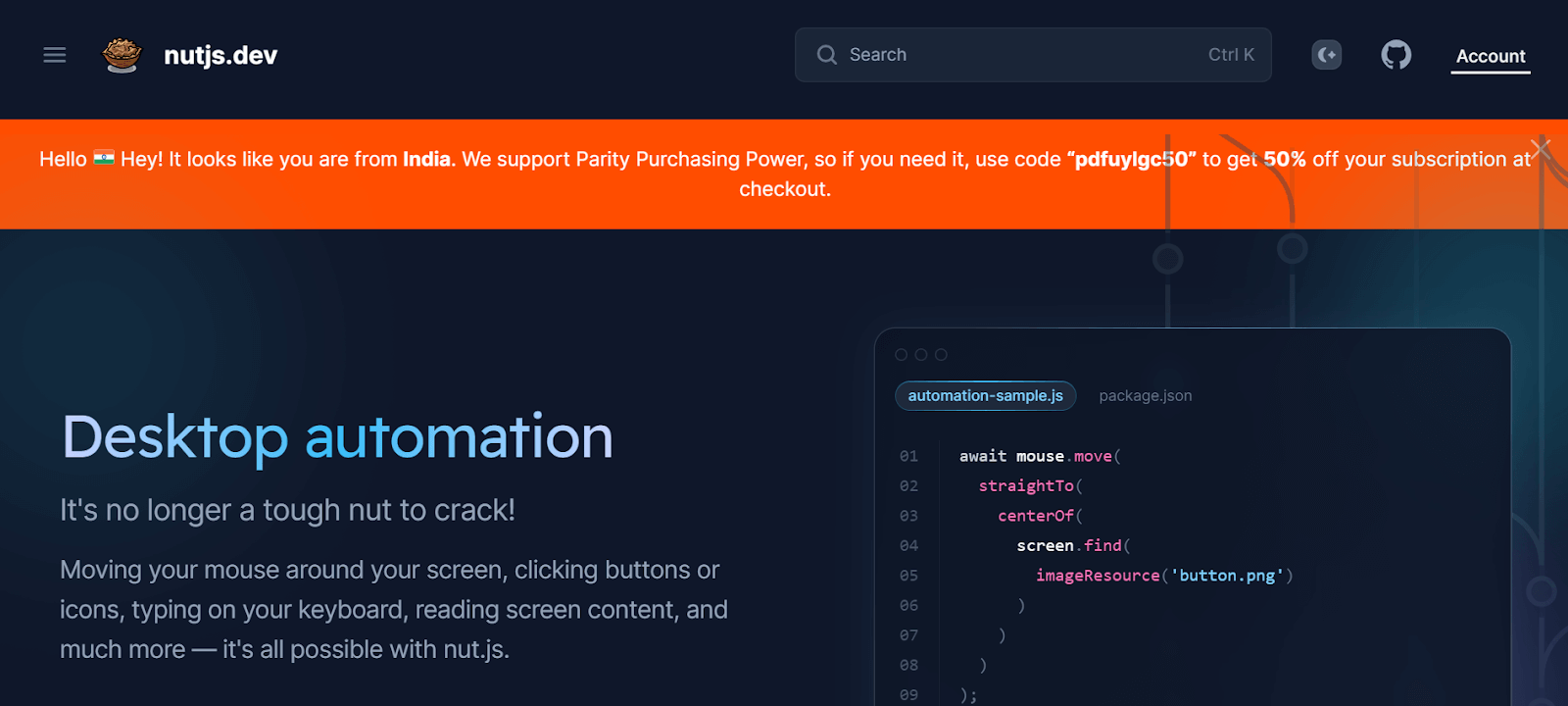This screenshot has width=1568, height=706.
Task: Click the Desktop automation heading
Action: pyautogui.click(x=337, y=436)
